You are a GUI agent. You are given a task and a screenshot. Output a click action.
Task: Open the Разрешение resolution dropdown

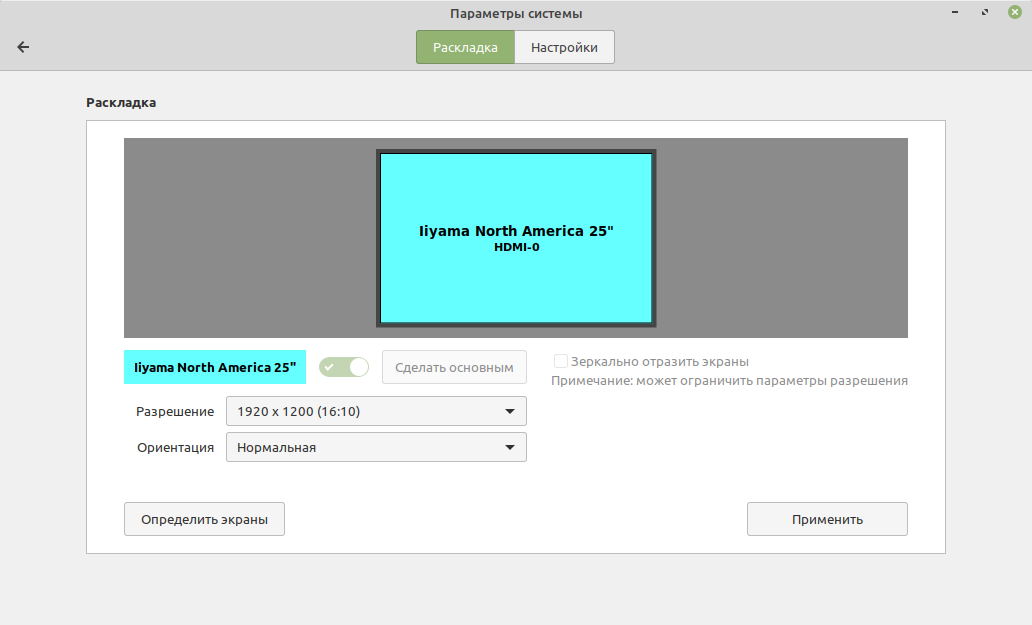tap(376, 411)
